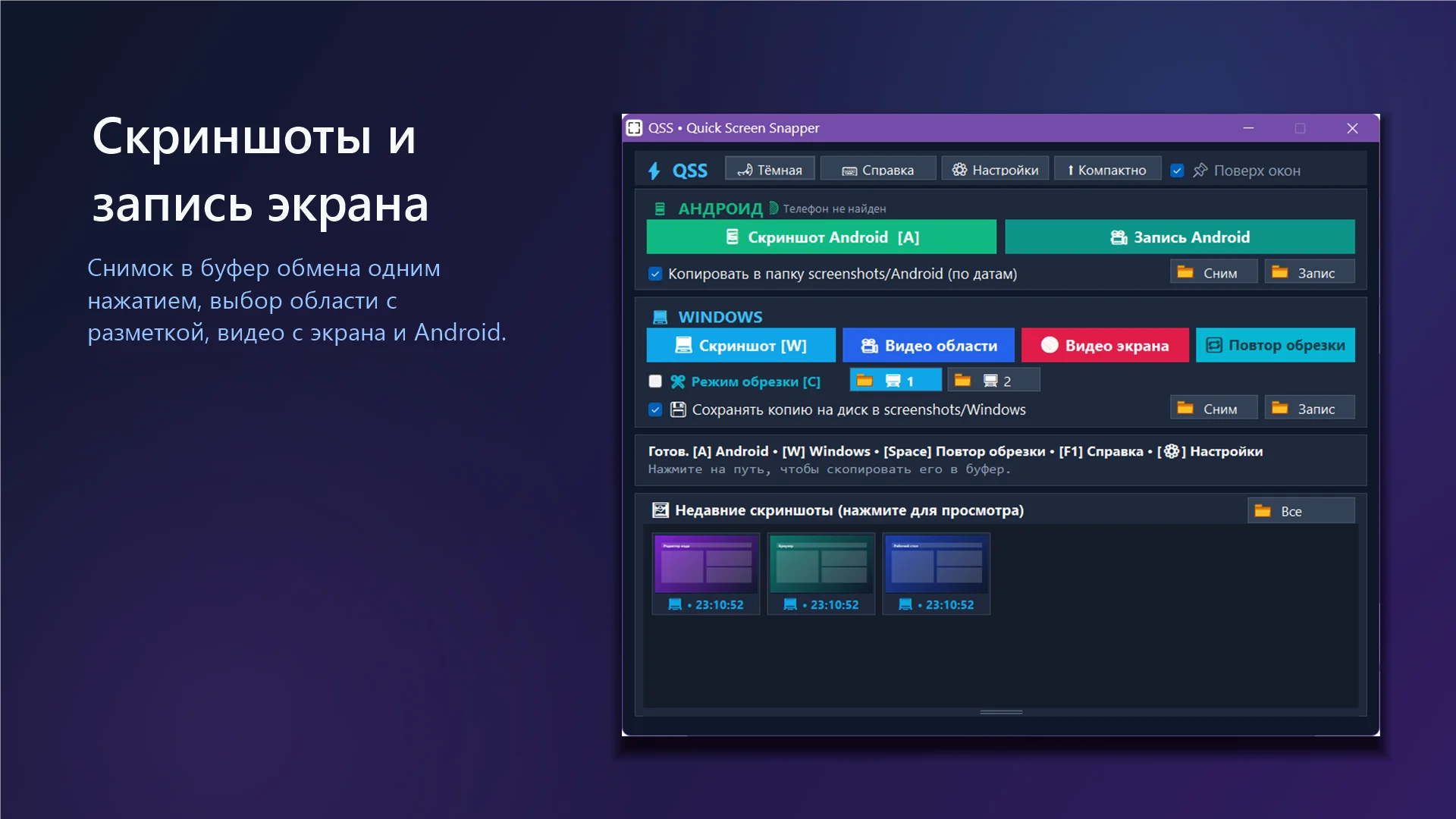Minimize the Quick Screen Snapper window
Image resolution: width=1456 pixels, height=819 pixels.
coord(1248,128)
